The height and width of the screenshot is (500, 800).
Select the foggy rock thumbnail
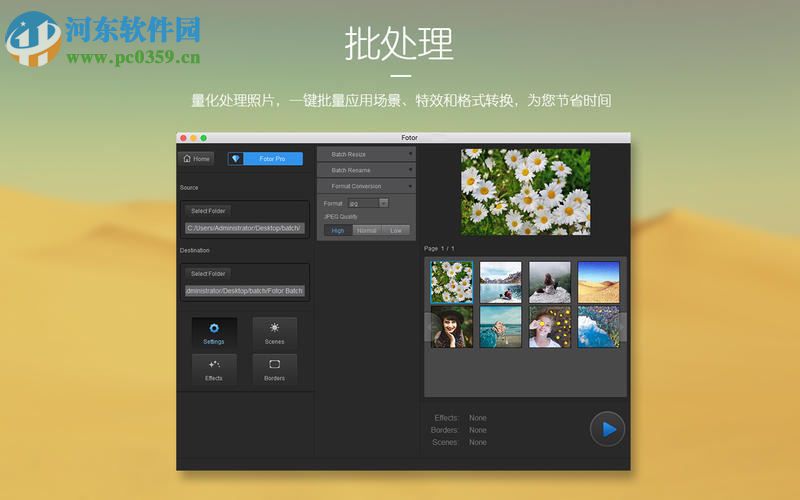(x=549, y=282)
